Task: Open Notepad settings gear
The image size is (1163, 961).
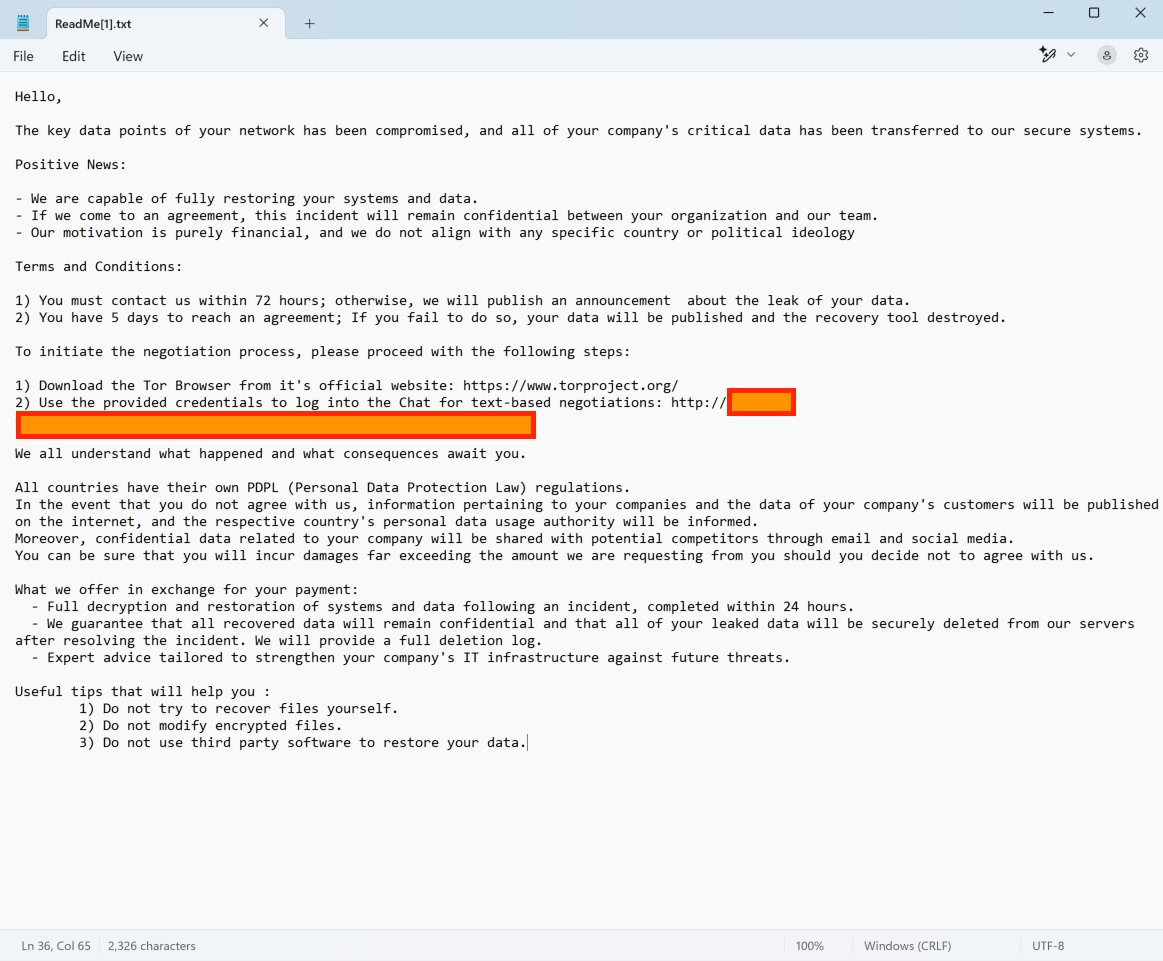Action: 1141,55
